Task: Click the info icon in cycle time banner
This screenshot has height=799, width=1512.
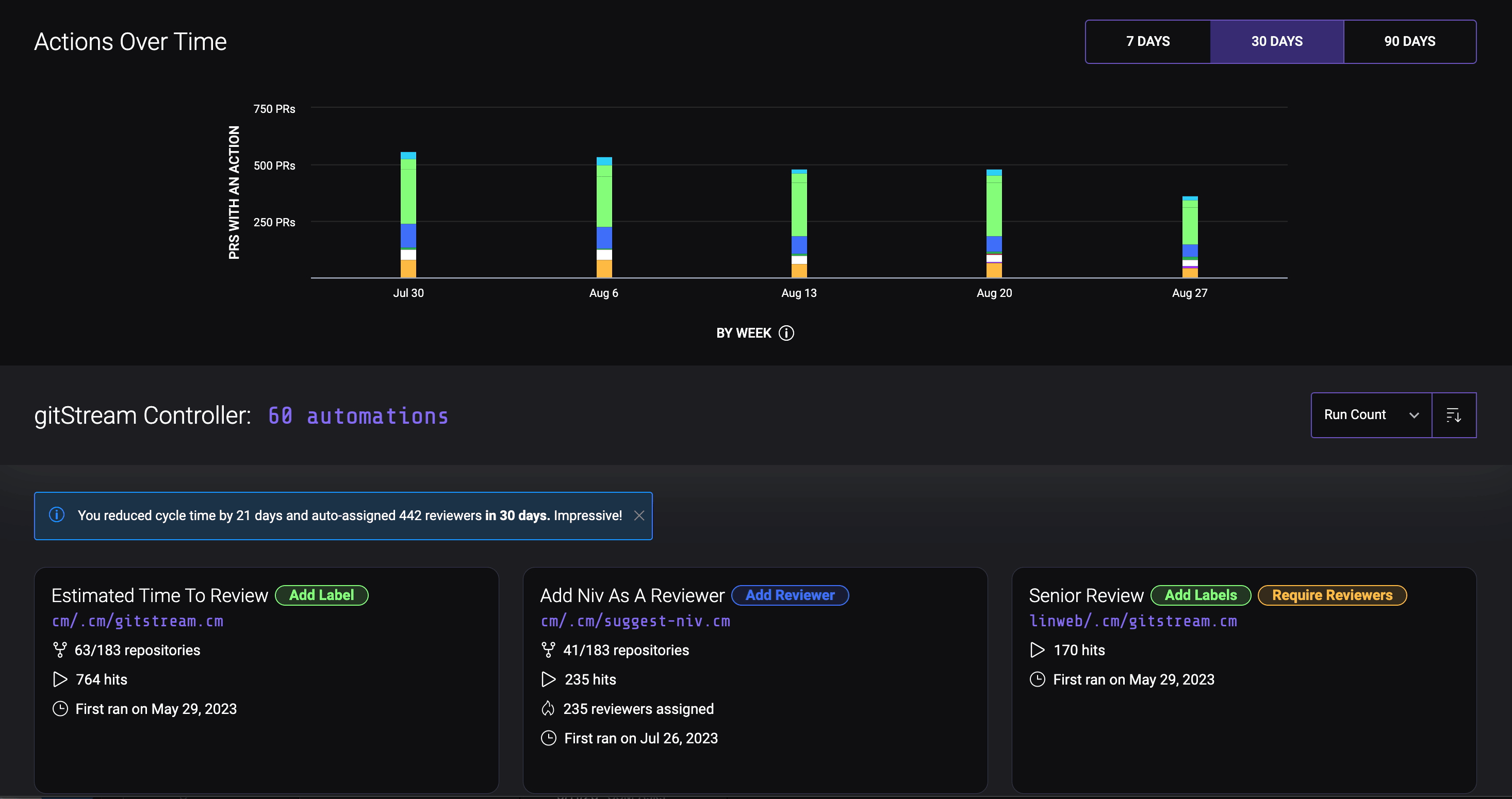Action: 57,515
